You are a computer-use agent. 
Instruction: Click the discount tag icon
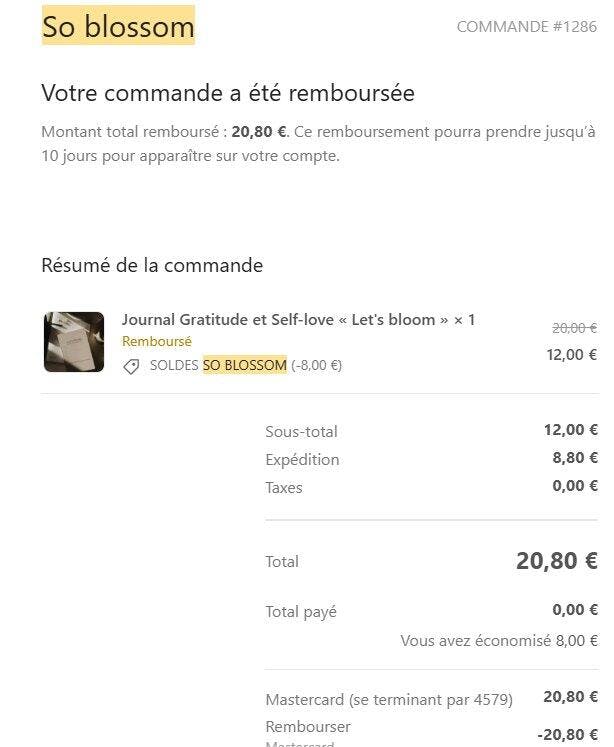point(131,367)
